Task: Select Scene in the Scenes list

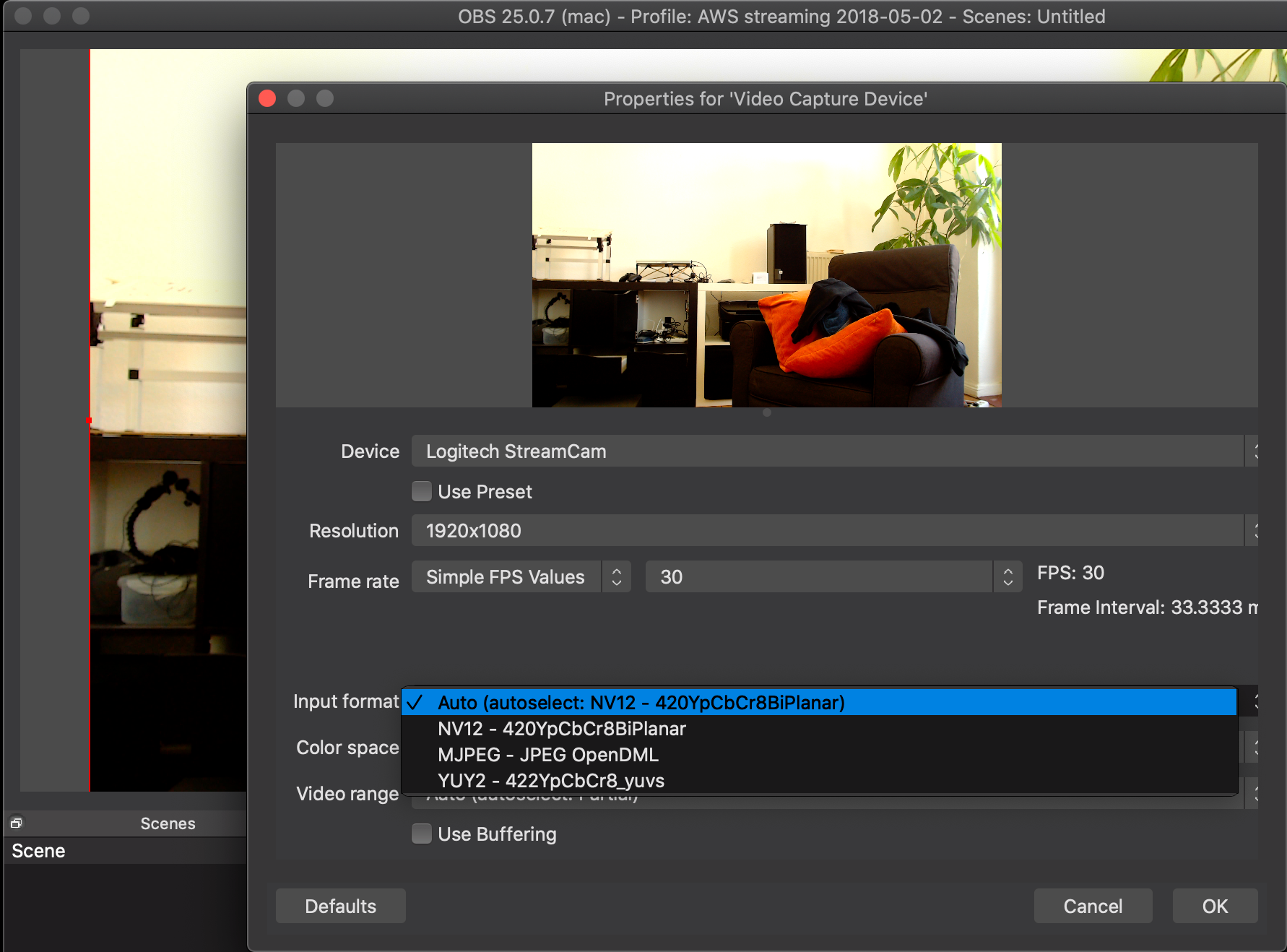Action: click(x=39, y=851)
